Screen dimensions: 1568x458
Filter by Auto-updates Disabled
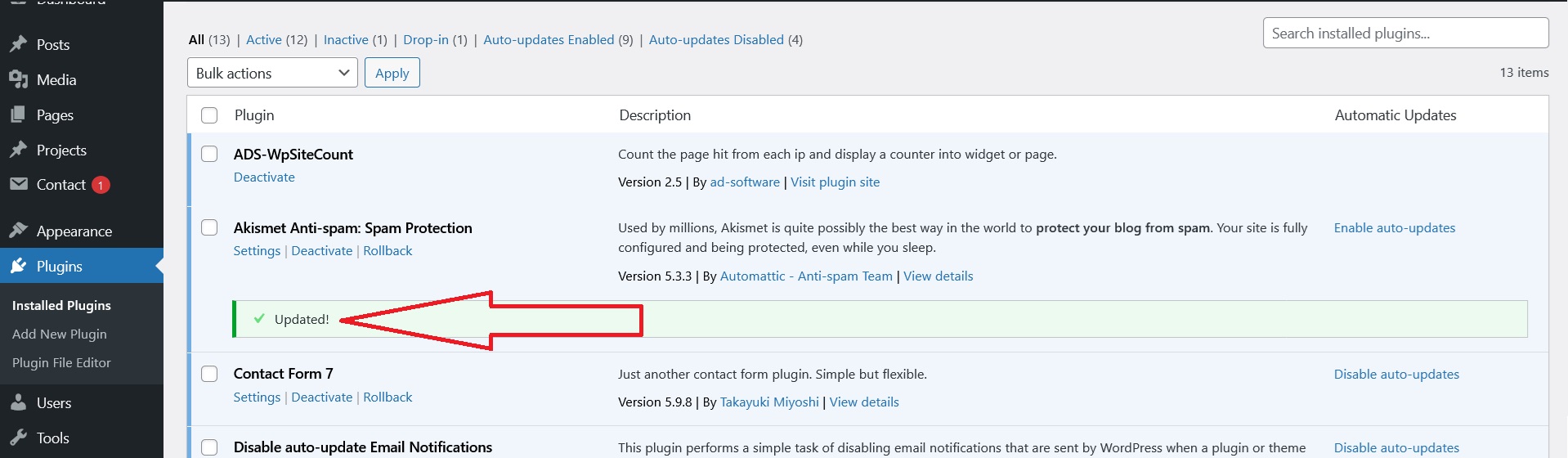[x=716, y=39]
